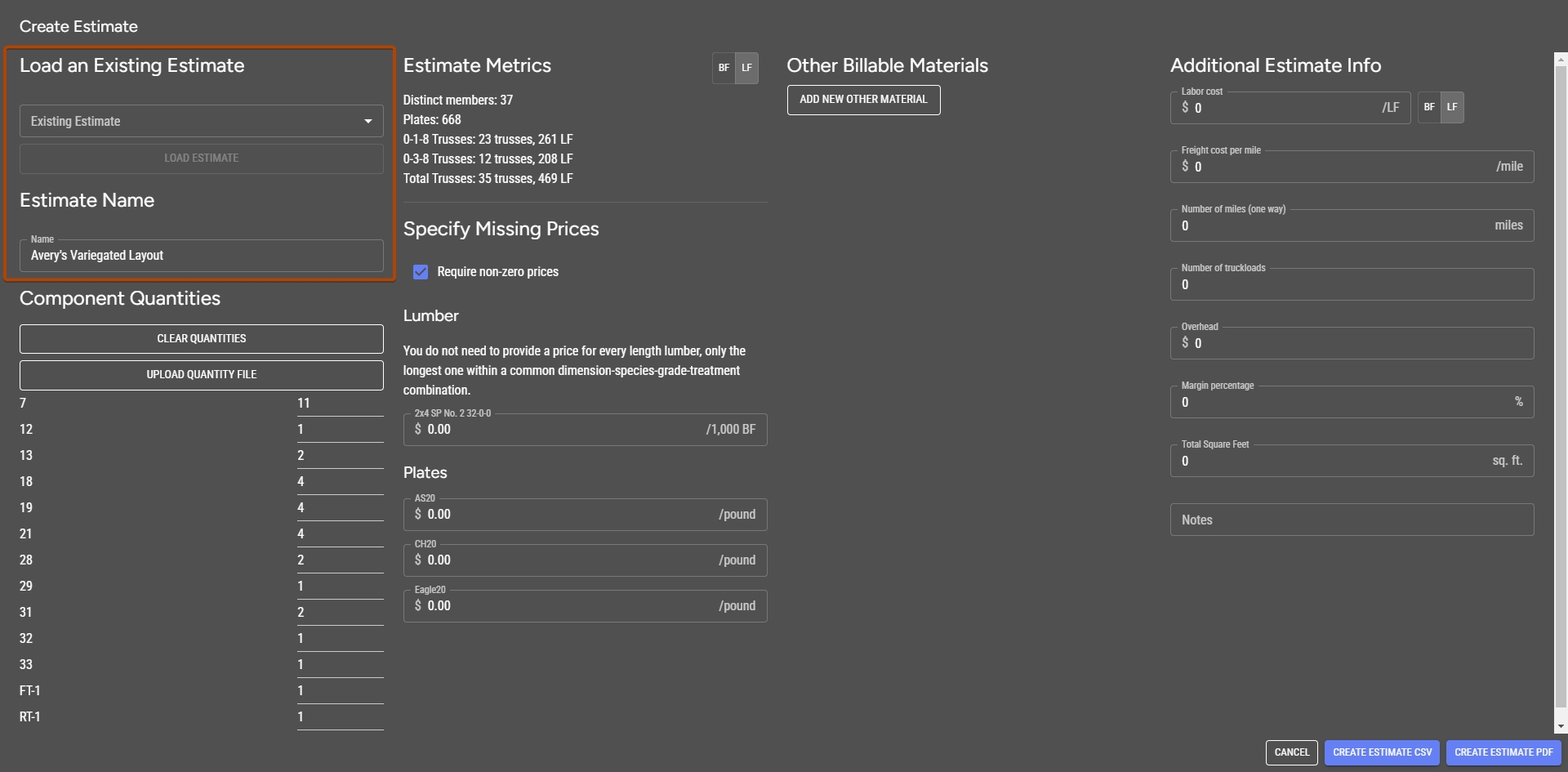Enter a value in Freight cost per mile

1339,167
